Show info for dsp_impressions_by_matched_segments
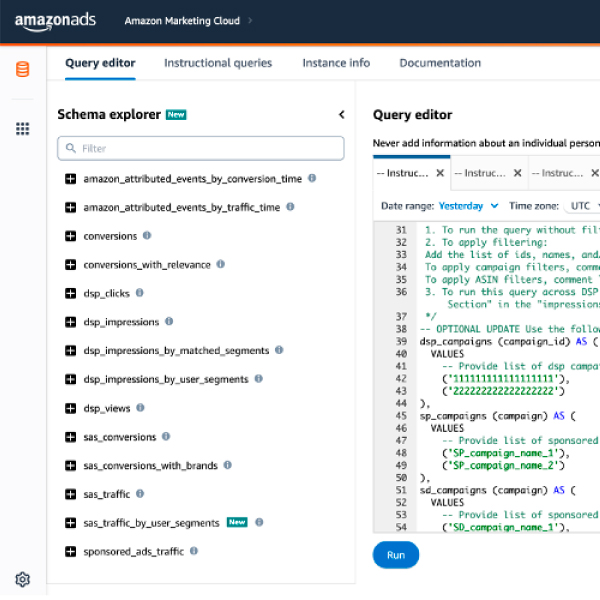 pos(279,350)
